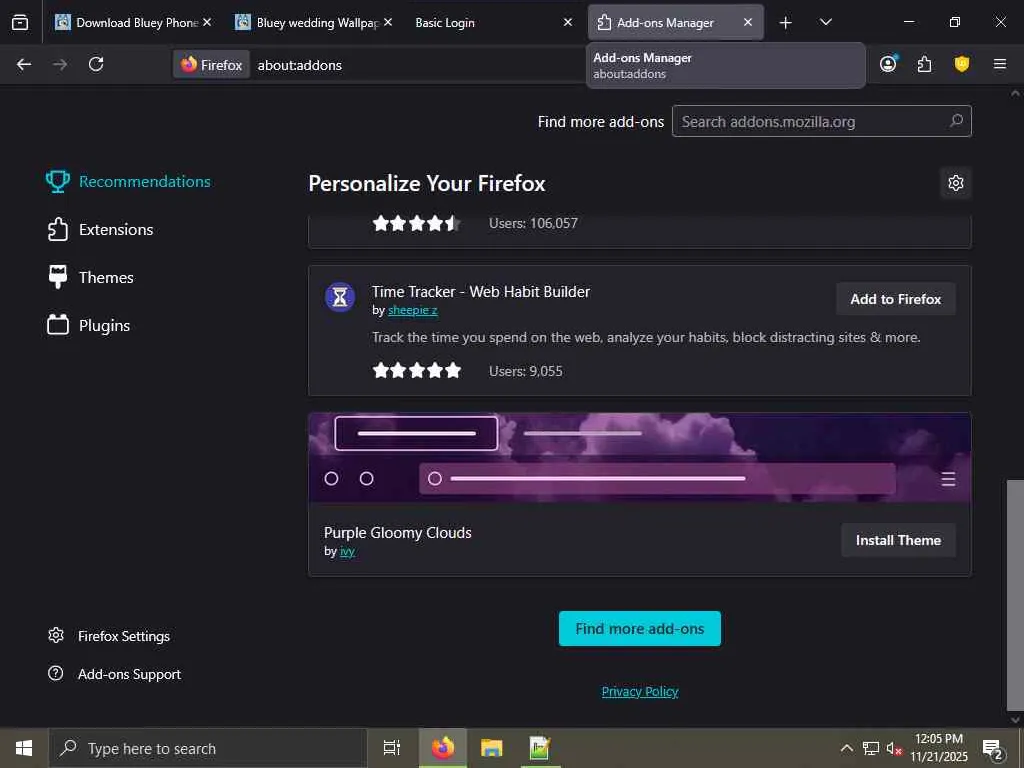Open the Notepad++ taskbar icon

[x=539, y=748]
